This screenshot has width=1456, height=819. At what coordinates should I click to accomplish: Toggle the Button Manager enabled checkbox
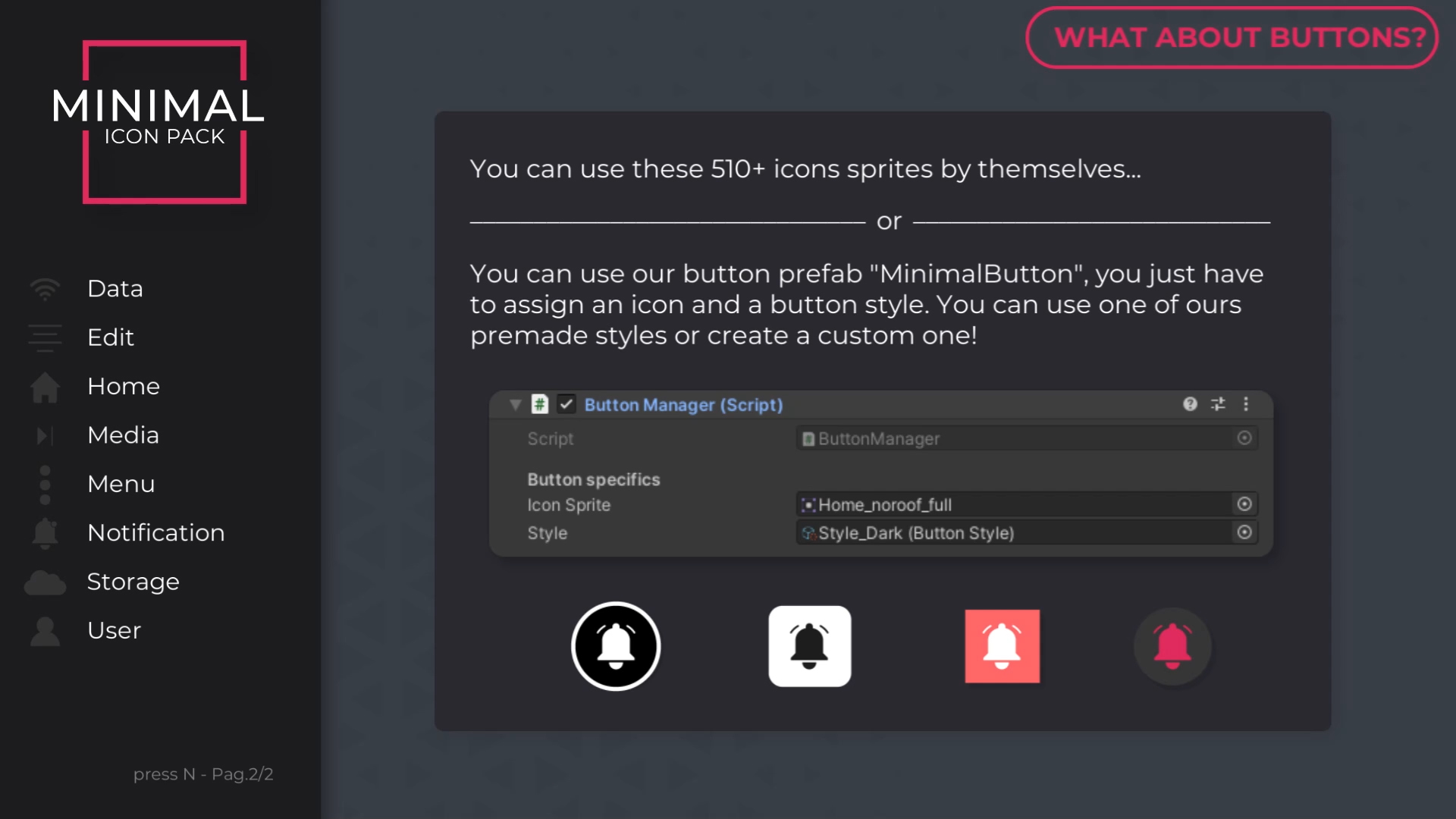point(566,404)
